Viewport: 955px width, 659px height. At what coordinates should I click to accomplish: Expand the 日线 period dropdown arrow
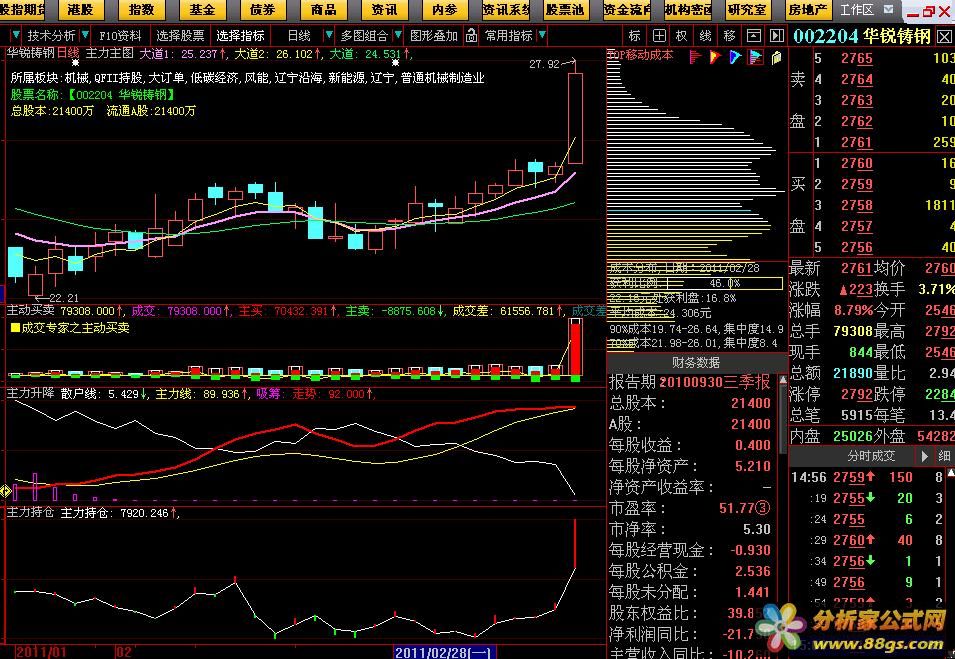[x=328, y=35]
